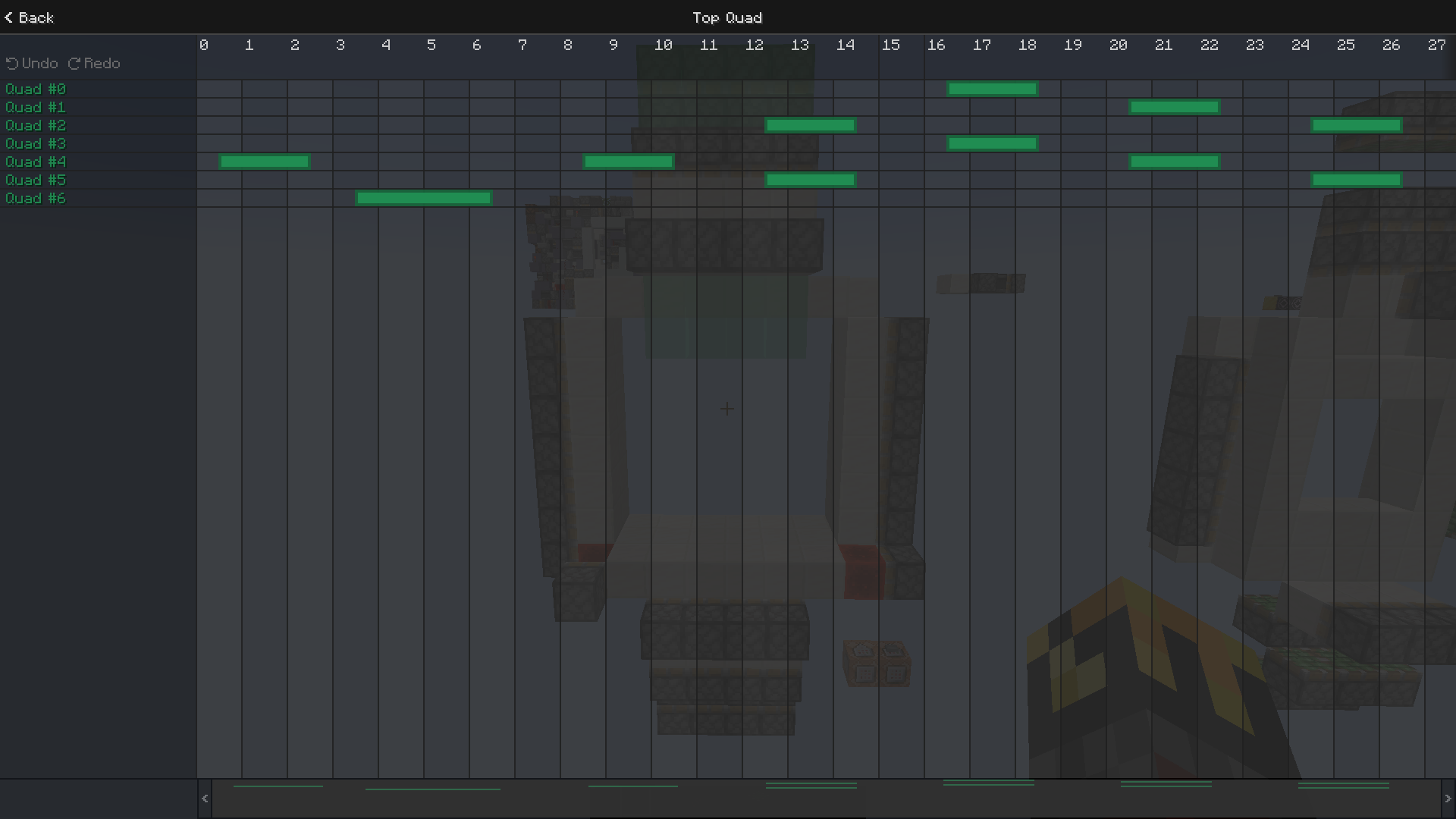The height and width of the screenshot is (819, 1456).
Task: Select Quad #4 keyframe bar at frame 1
Action: click(265, 162)
